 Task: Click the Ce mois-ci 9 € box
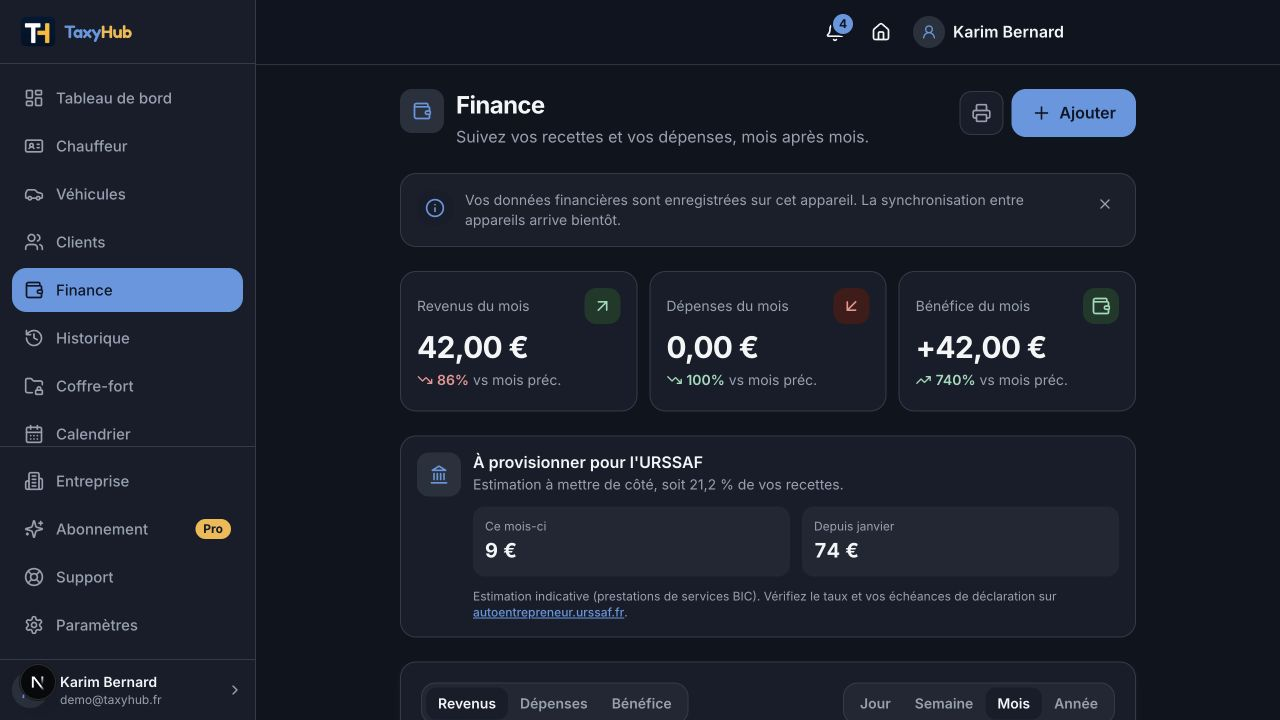click(631, 541)
